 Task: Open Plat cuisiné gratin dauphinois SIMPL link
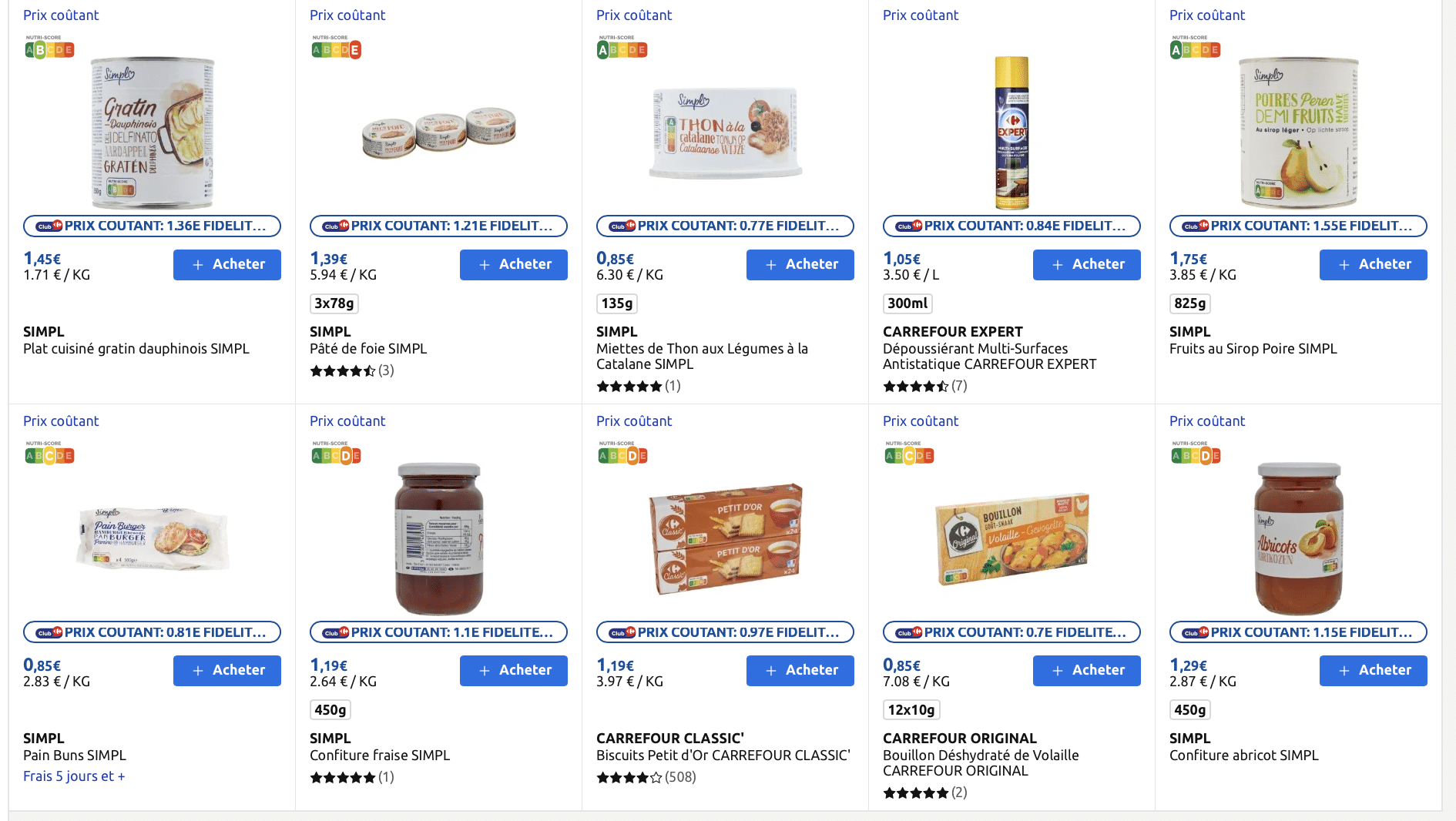pos(136,349)
